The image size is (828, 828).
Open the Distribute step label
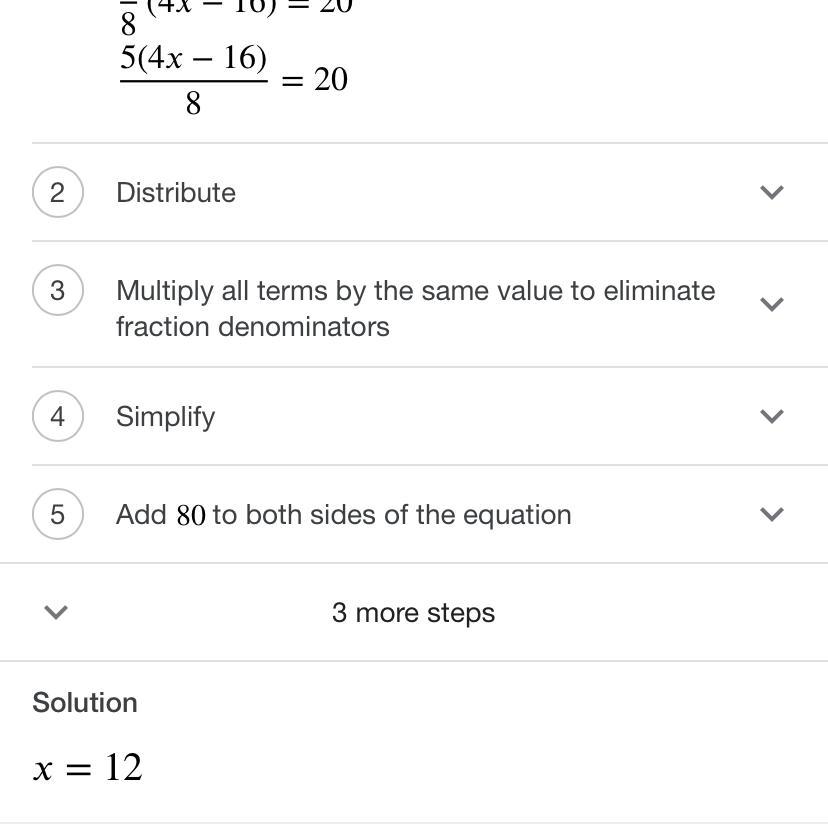click(176, 192)
